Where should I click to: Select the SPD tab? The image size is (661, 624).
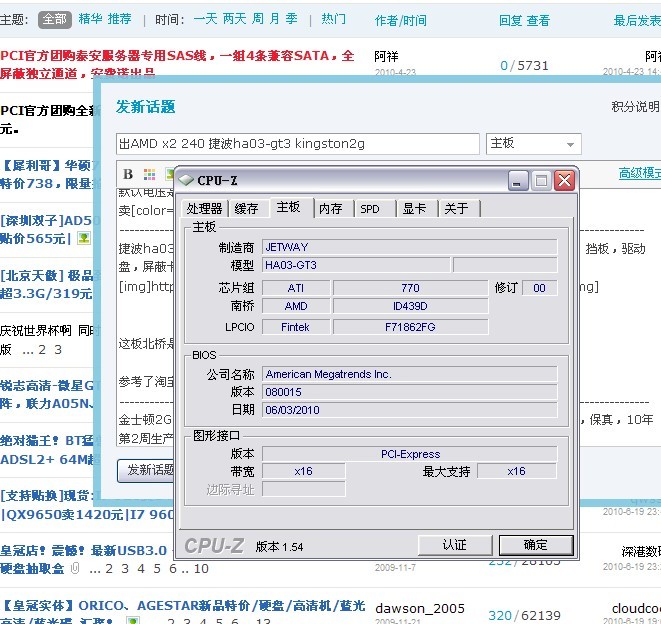pos(370,208)
